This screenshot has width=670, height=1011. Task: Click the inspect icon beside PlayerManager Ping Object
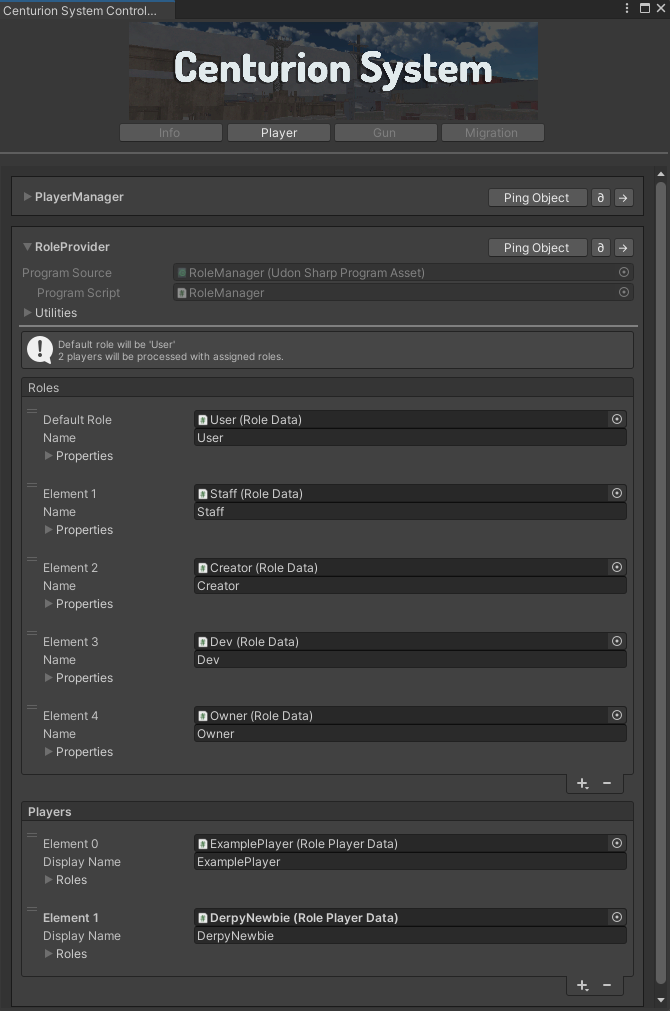click(x=600, y=197)
